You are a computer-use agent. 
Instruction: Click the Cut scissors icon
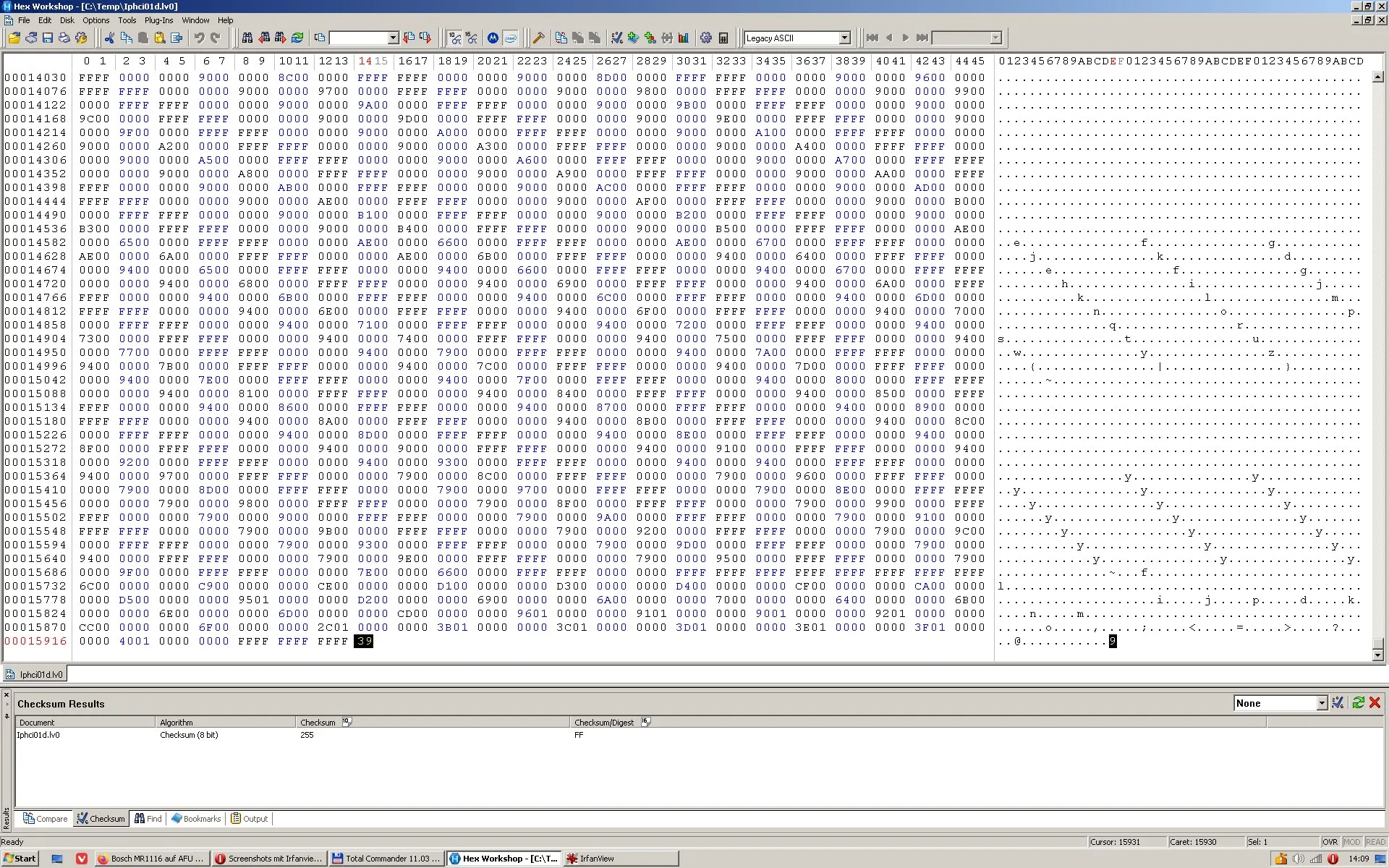(109, 38)
